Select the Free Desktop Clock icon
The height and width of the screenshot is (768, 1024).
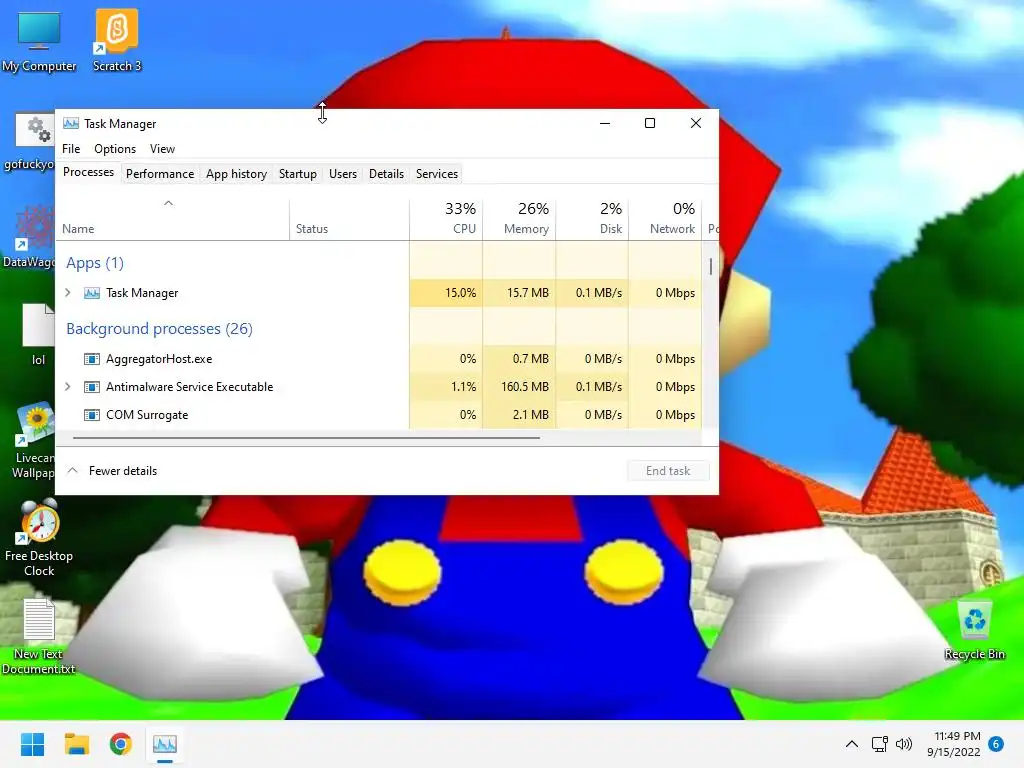pyautogui.click(x=39, y=521)
